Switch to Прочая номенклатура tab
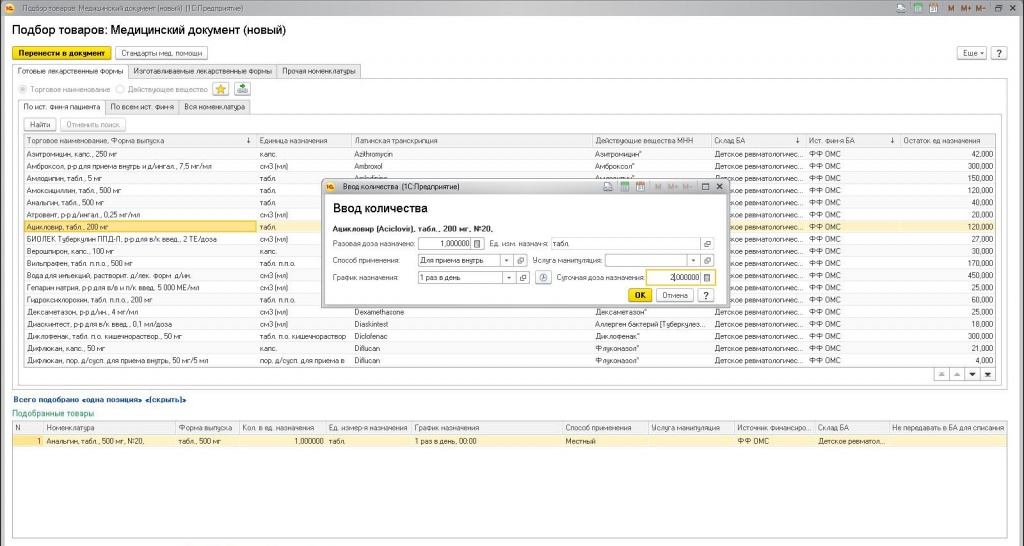The height and width of the screenshot is (546, 1024). 319,71
